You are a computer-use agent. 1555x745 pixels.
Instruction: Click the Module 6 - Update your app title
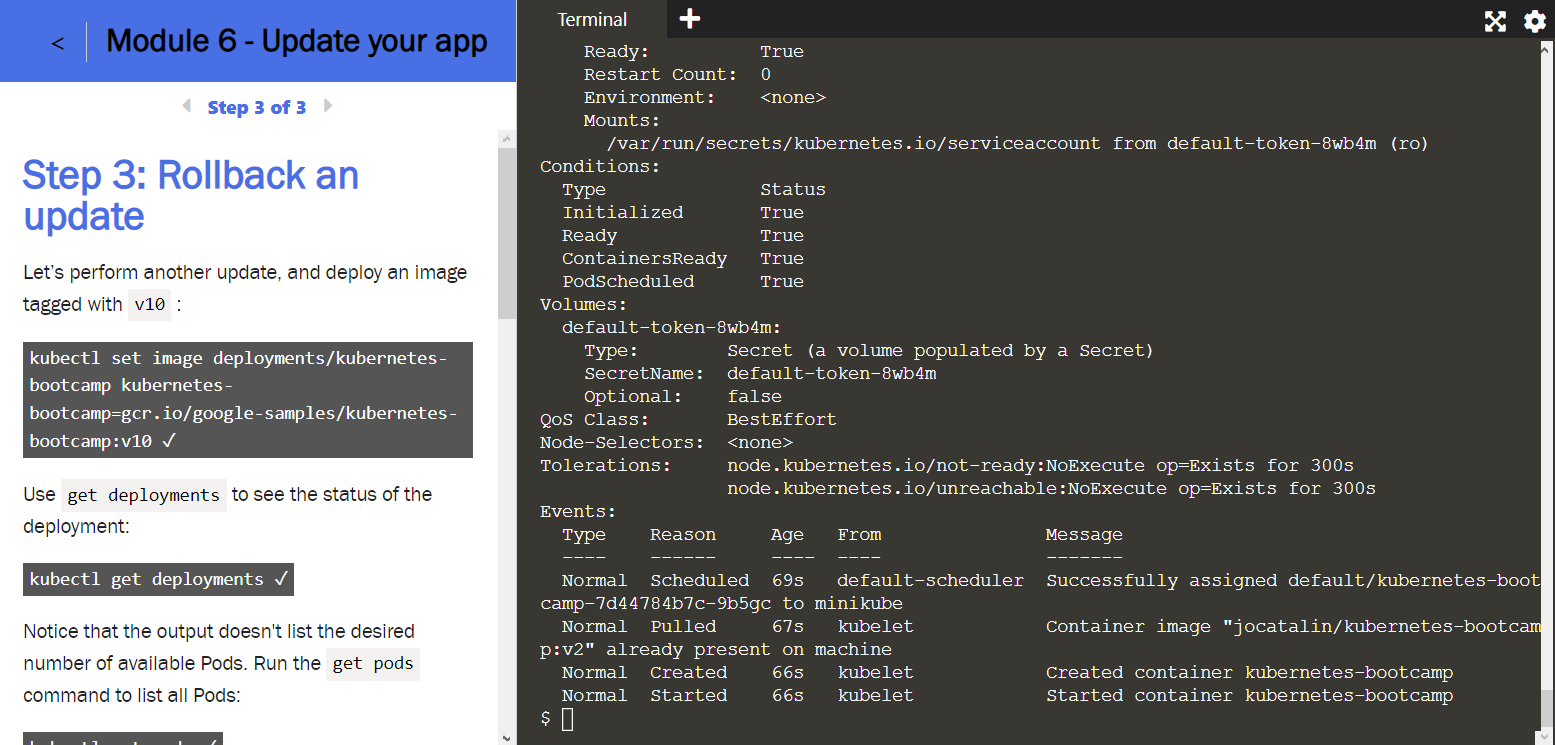297,41
